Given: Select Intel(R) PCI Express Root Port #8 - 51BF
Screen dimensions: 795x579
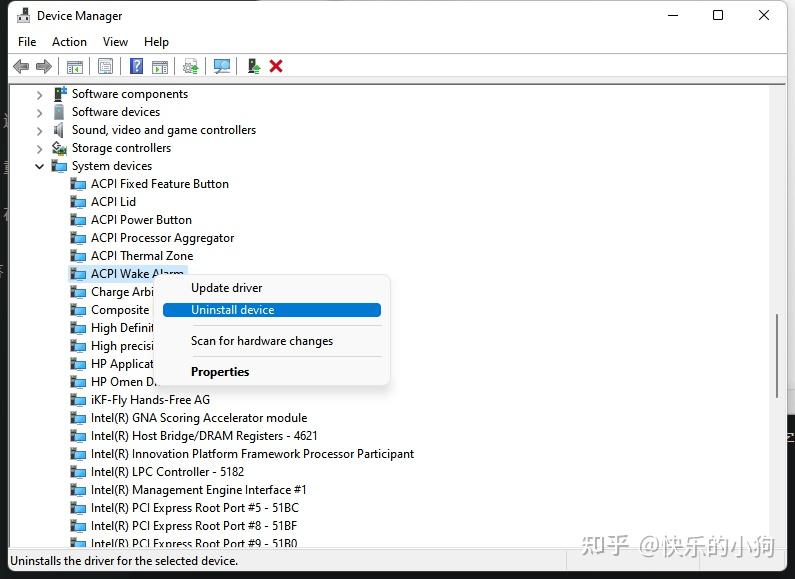Looking at the screenshot, I should coord(194,526).
